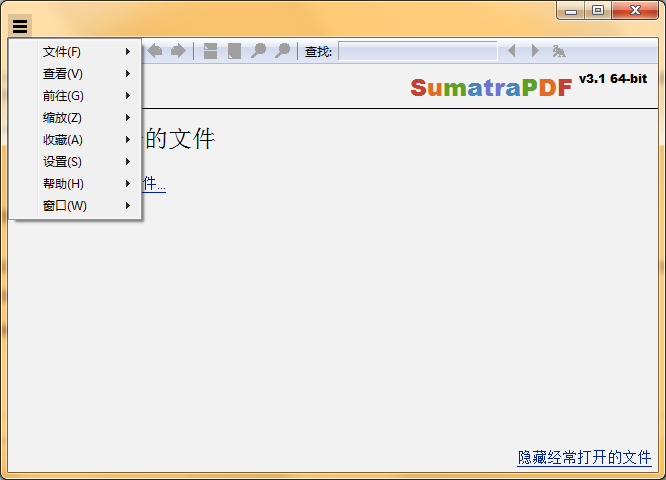
Task: Expand submenu arrow beside 窗口(W)
Action: pyautogui.click(x=127, y=206)
